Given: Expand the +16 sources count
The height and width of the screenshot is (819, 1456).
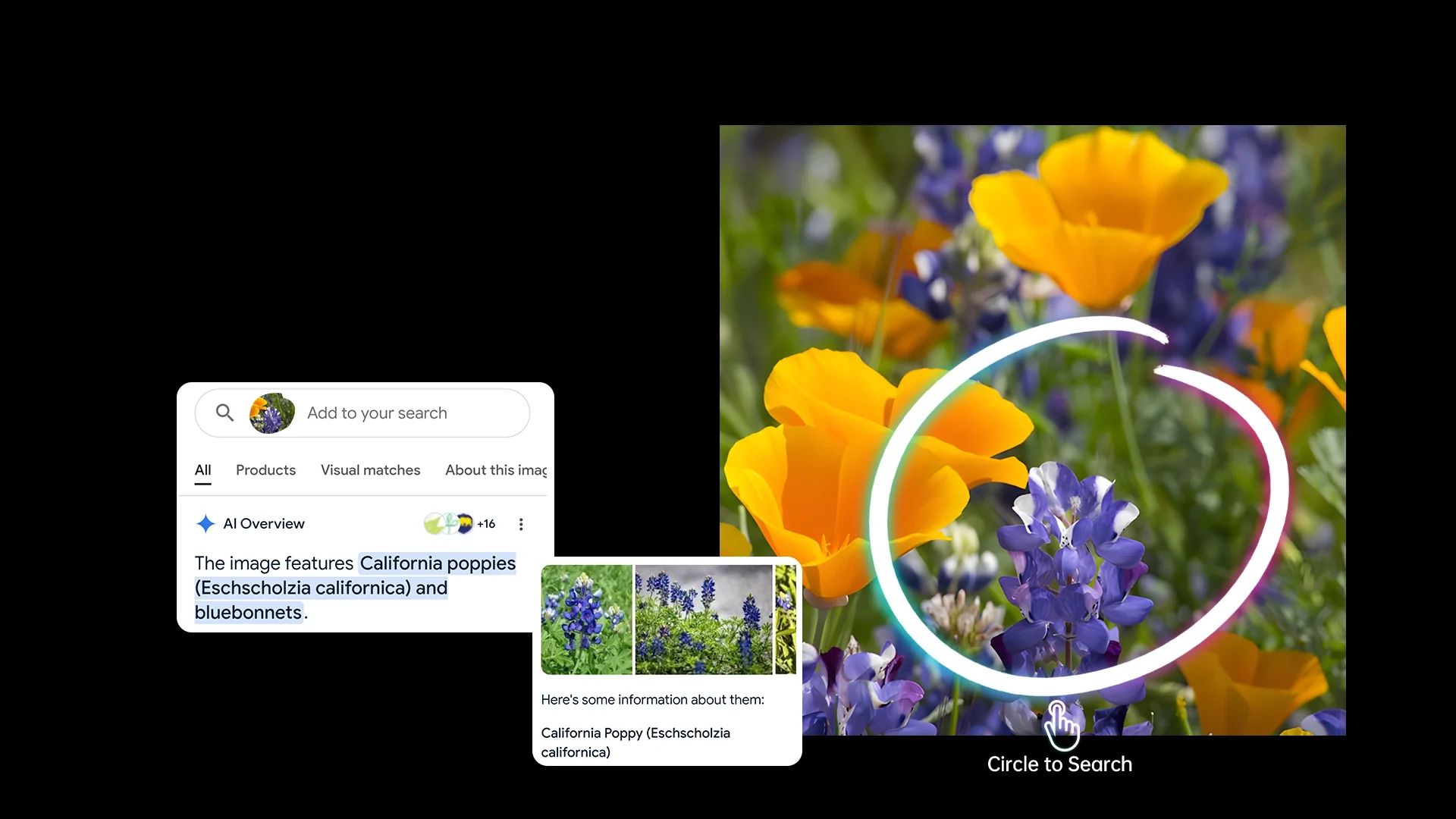Looking at the screenshot, I should coord(486,524).
